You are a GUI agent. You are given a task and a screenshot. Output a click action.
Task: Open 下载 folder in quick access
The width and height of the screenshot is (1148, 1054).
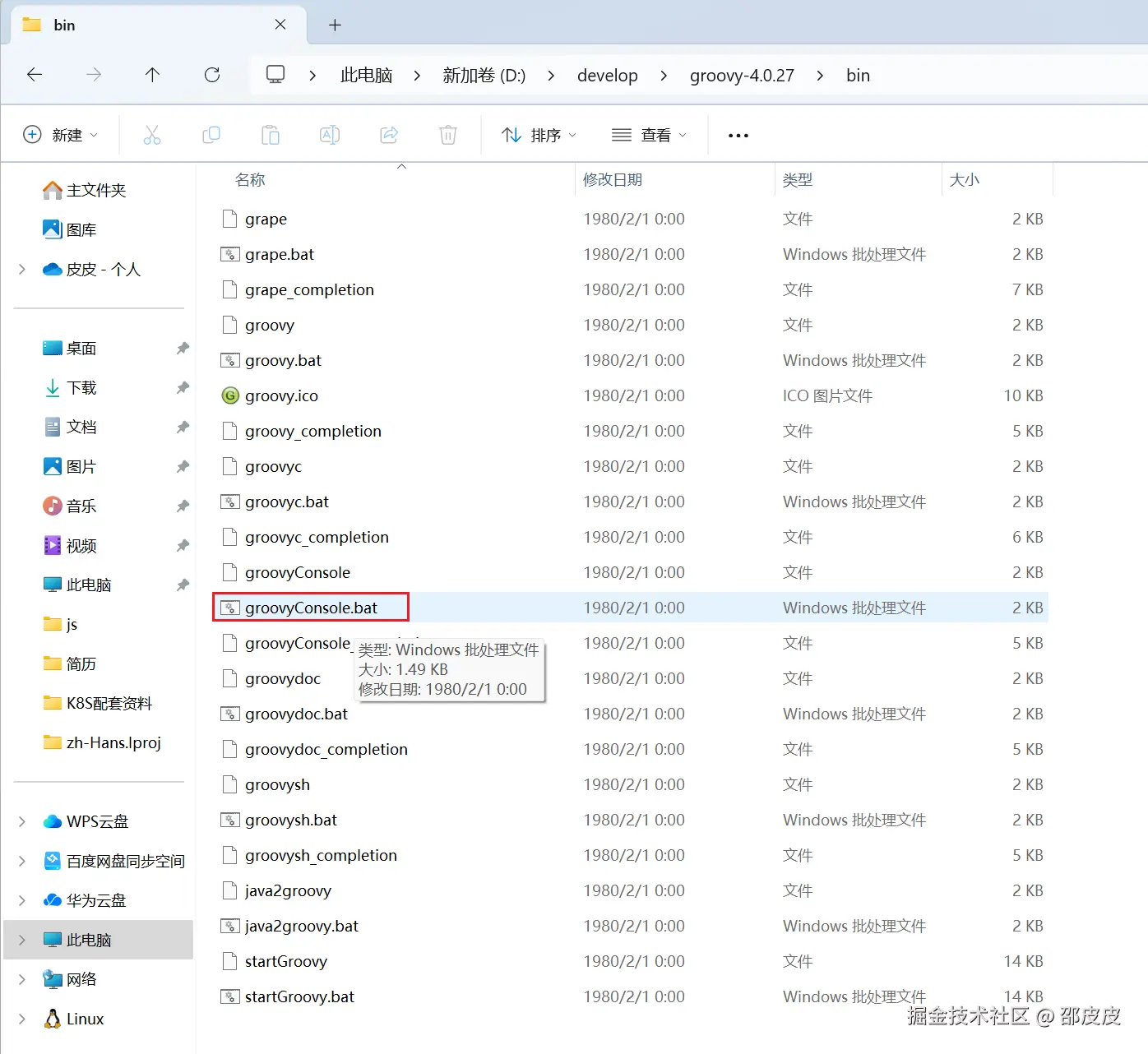pos(70,387)
